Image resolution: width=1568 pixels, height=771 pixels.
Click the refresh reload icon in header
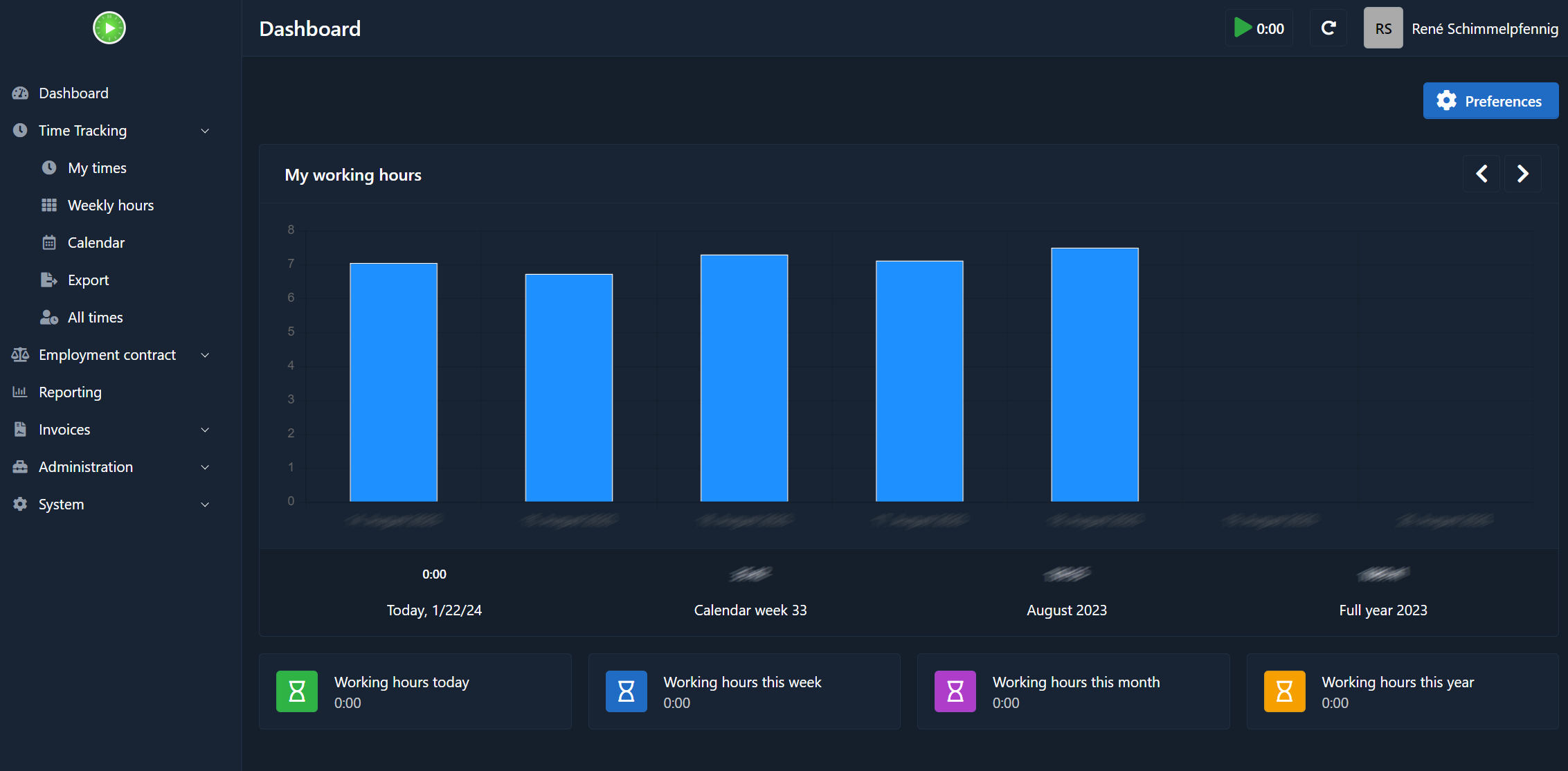(1328, 28)
